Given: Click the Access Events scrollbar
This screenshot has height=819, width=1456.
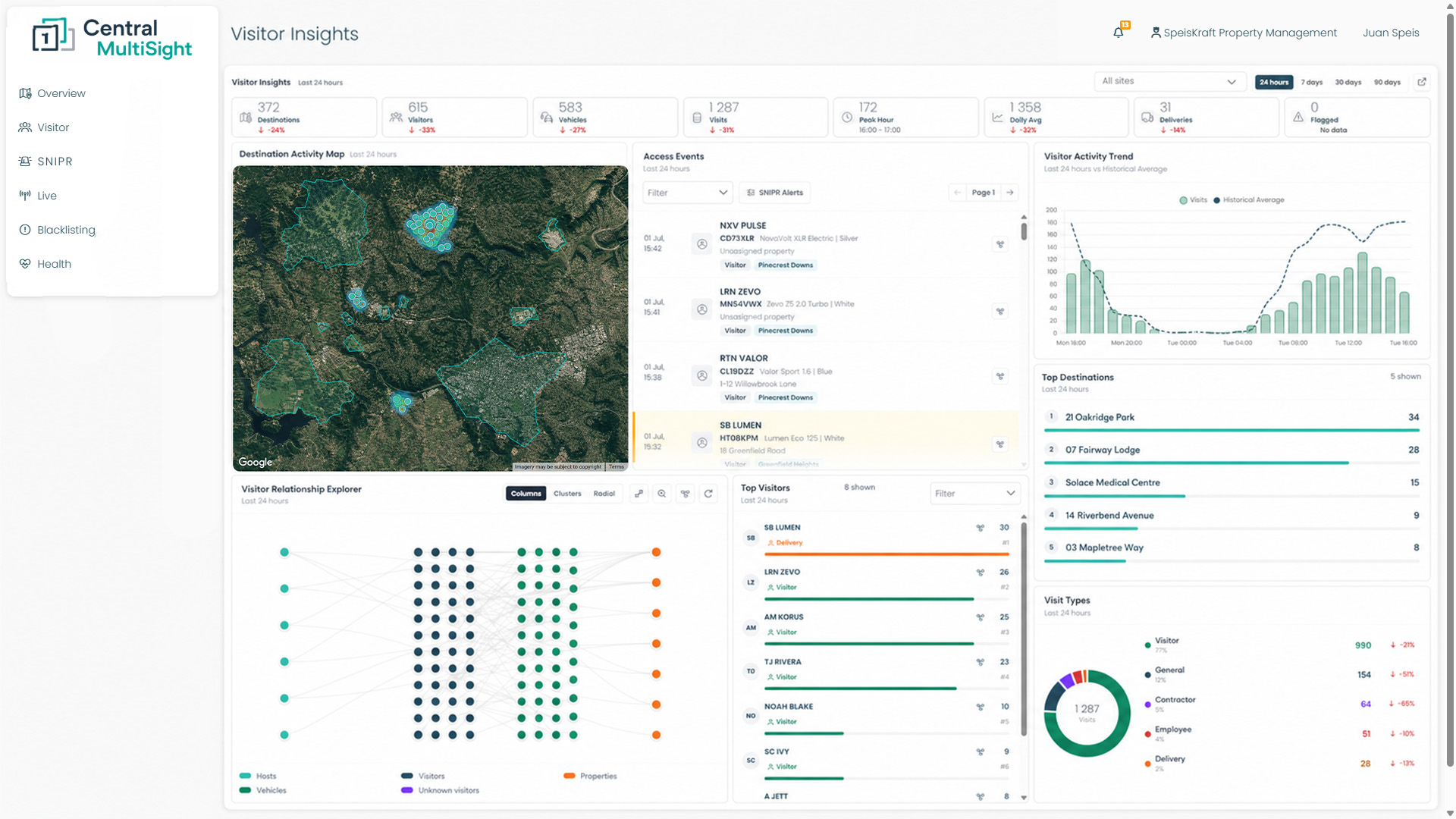Looking at the screenshot, I should tap(1024, 231).
